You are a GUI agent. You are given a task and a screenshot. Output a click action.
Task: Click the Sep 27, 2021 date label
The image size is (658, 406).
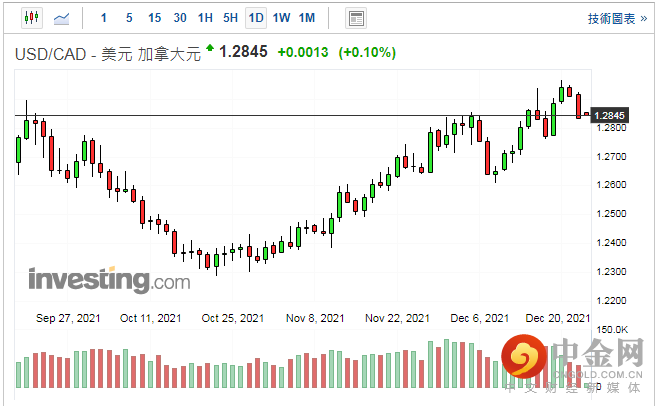pos(68,318)
